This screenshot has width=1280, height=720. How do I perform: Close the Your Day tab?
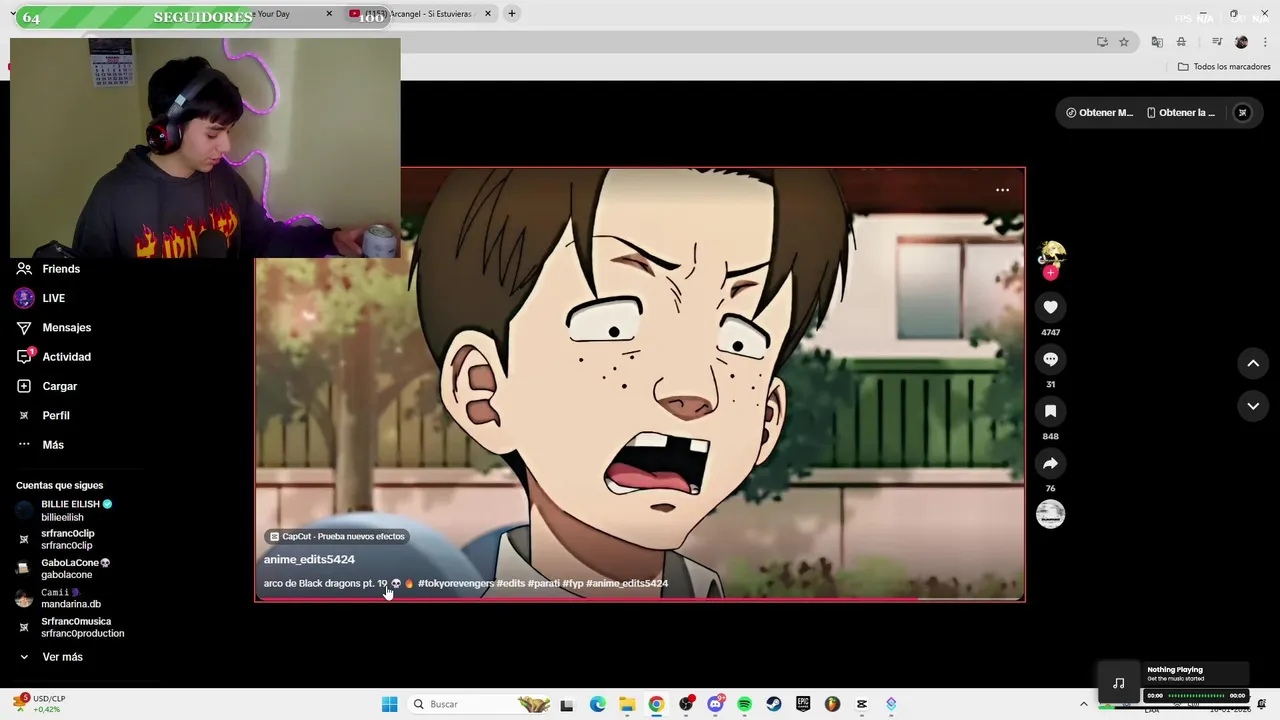pyautogui.click(x=329, y=14)
